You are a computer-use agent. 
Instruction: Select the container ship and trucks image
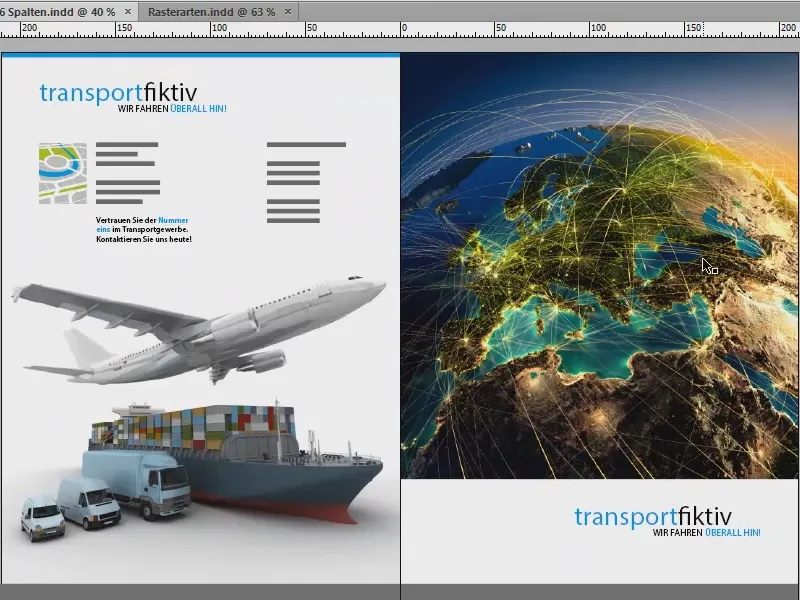pos(202,469)
